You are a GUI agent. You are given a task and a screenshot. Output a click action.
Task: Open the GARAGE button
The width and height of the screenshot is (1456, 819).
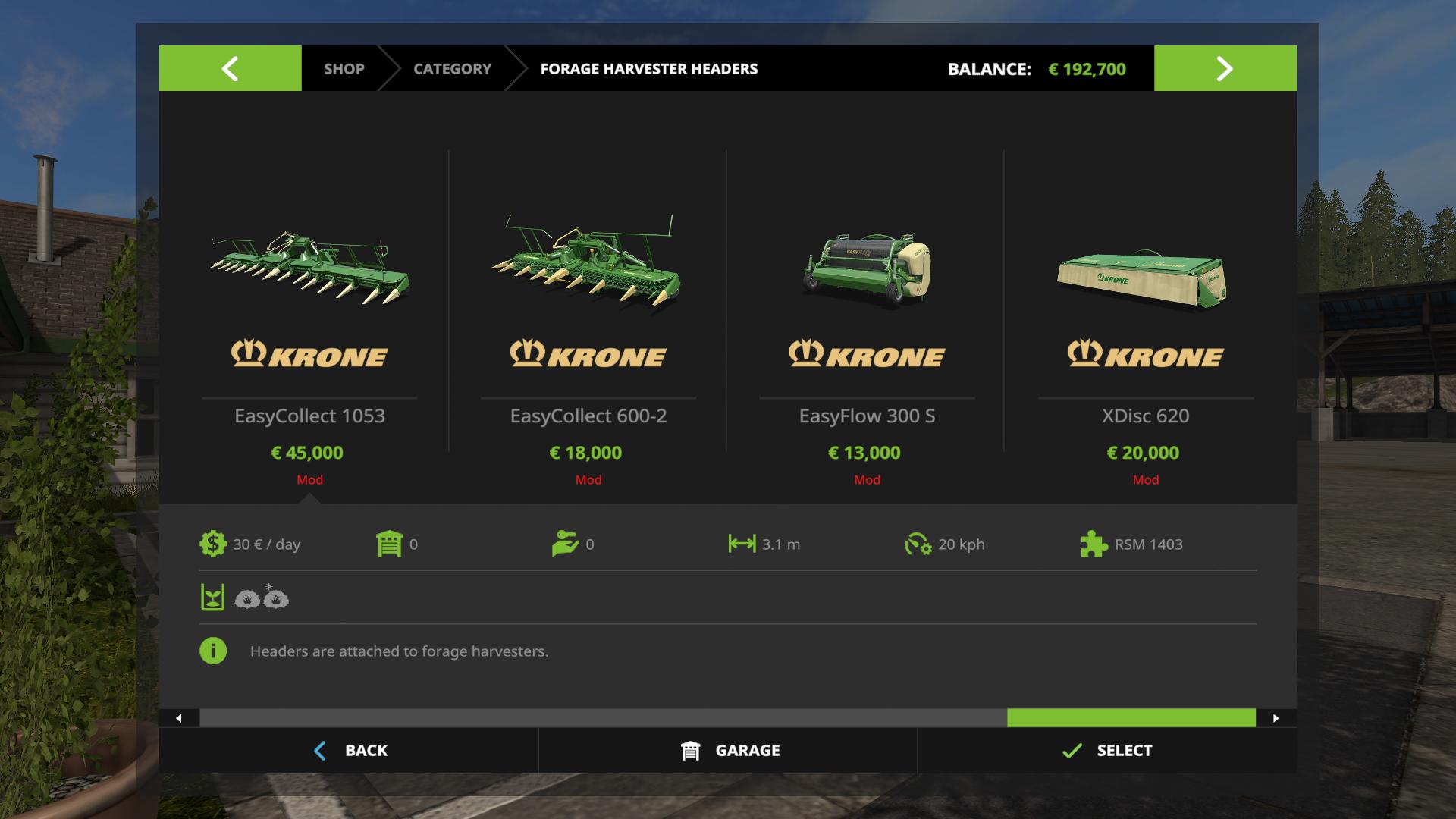(728, 751)
